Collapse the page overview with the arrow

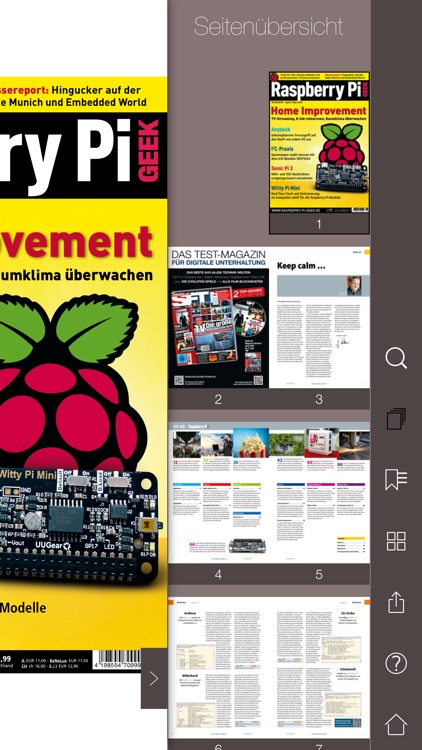(154, 678)
